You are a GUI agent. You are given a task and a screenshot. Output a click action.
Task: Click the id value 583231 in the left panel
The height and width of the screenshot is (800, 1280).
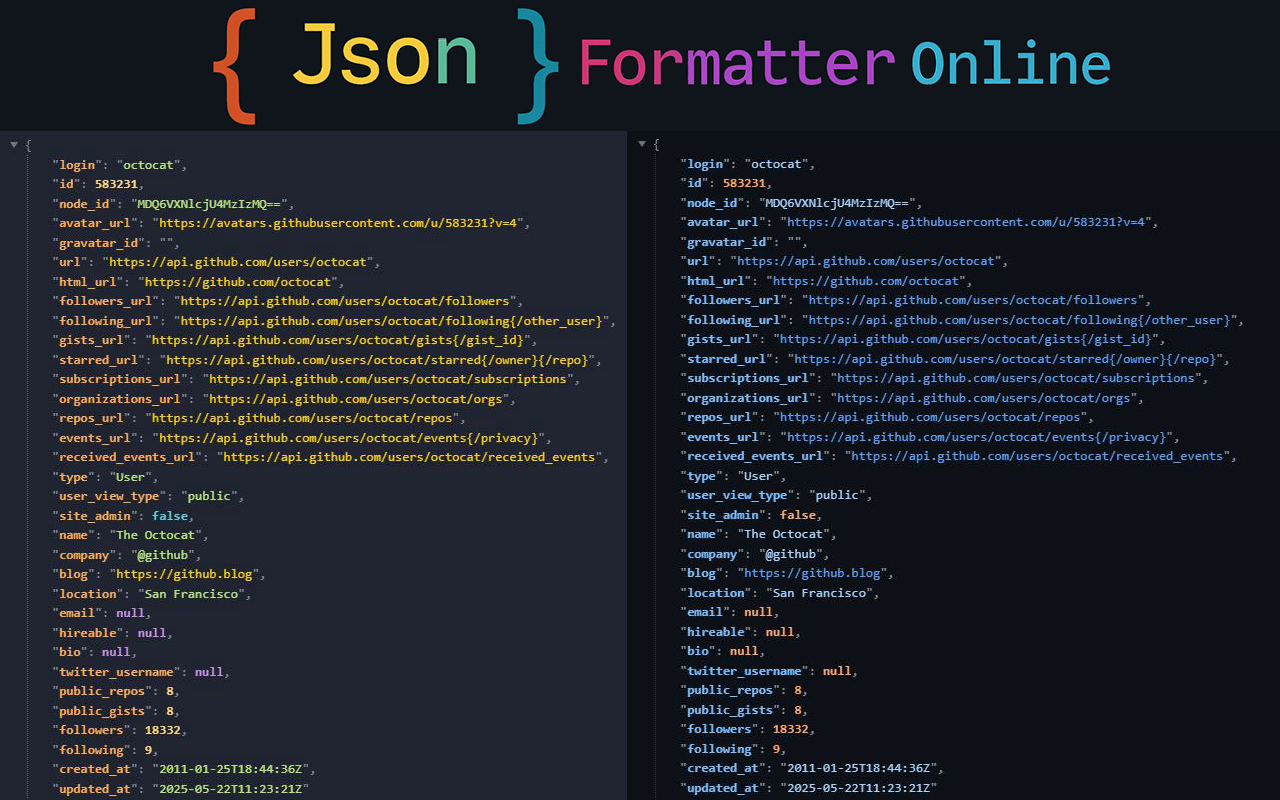116,184
